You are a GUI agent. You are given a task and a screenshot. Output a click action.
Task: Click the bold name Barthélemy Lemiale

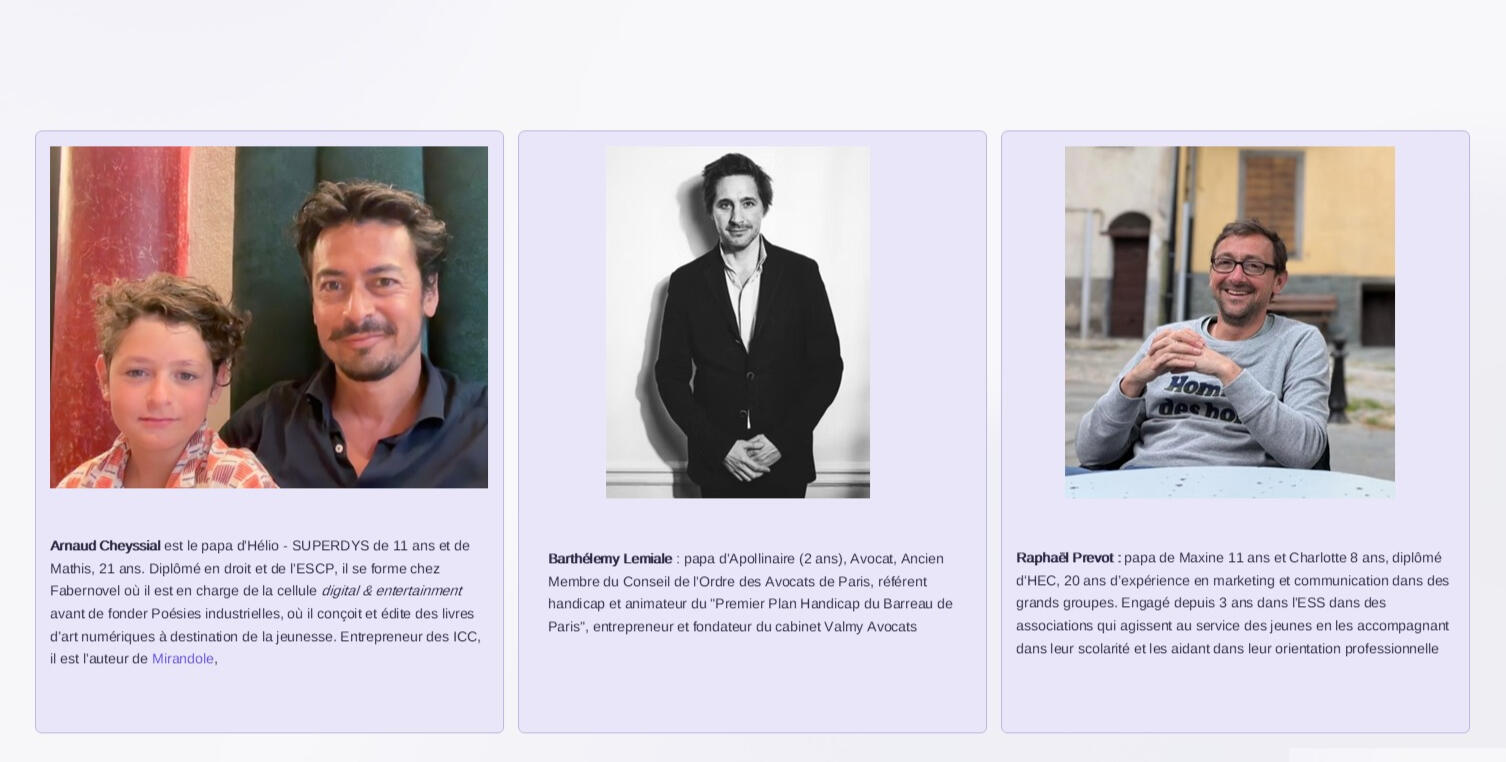(610, 559)
